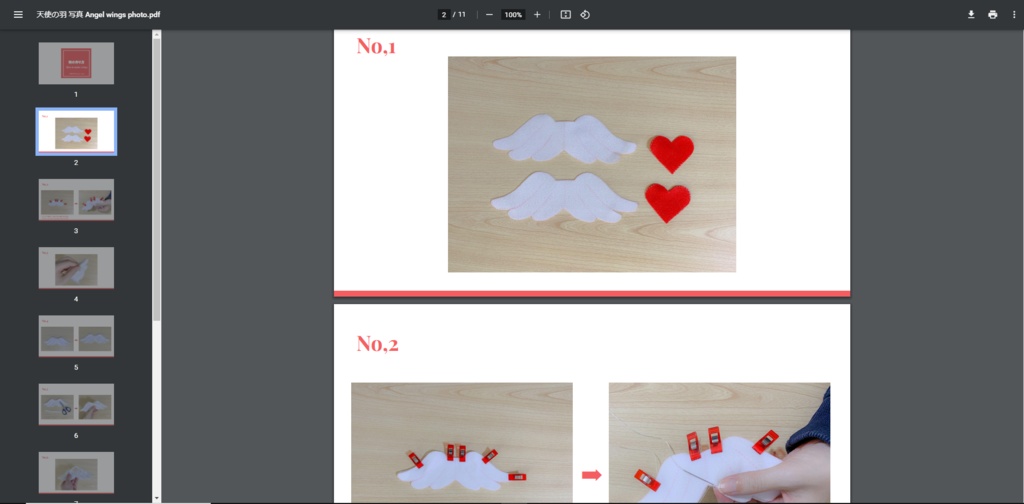Click the sidebar scrollbar up arrow
The width and height of the screenshot is (1024, 504).
pyautogui.click(x=156, y=34)
